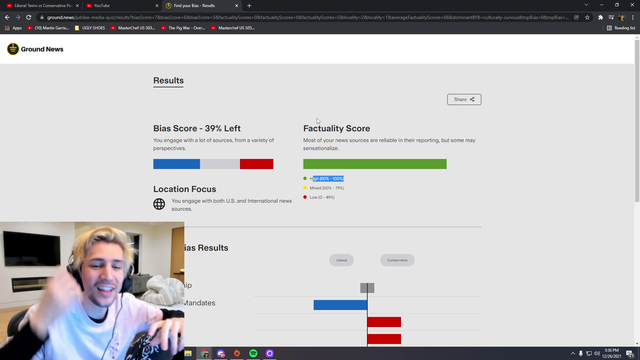The height and width of the screenshot is (360, 640).
Task: Open the UGLY SHOES bookmark folder
Action: (x=90, y=28)
